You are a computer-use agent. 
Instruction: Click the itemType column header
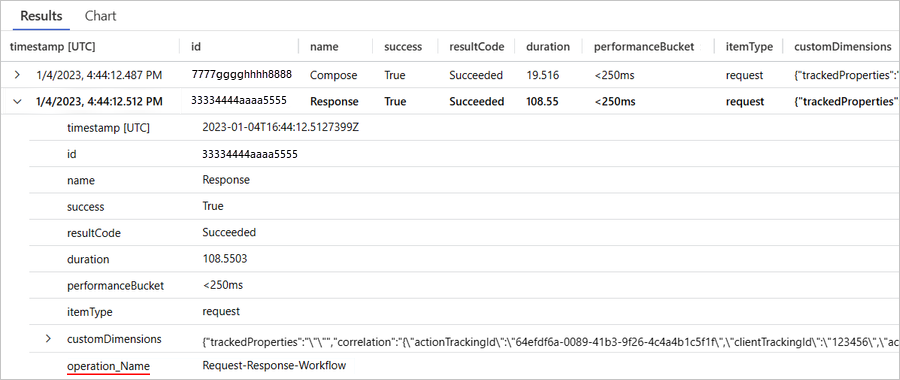coord(749,47)
